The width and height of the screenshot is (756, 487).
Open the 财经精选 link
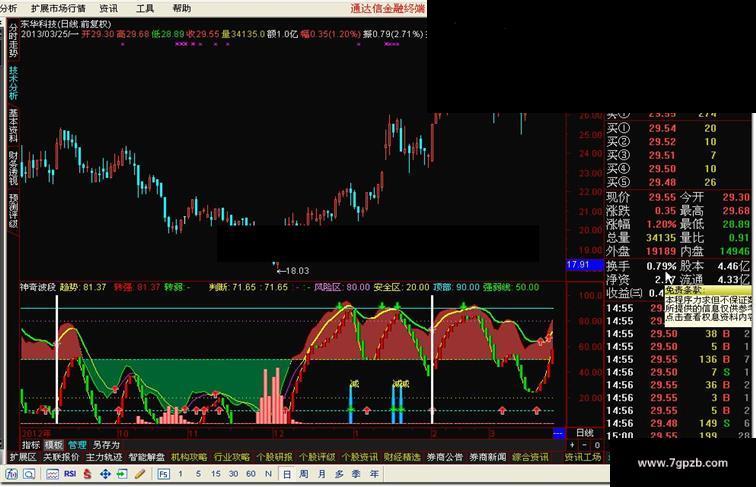pos(402,457)
